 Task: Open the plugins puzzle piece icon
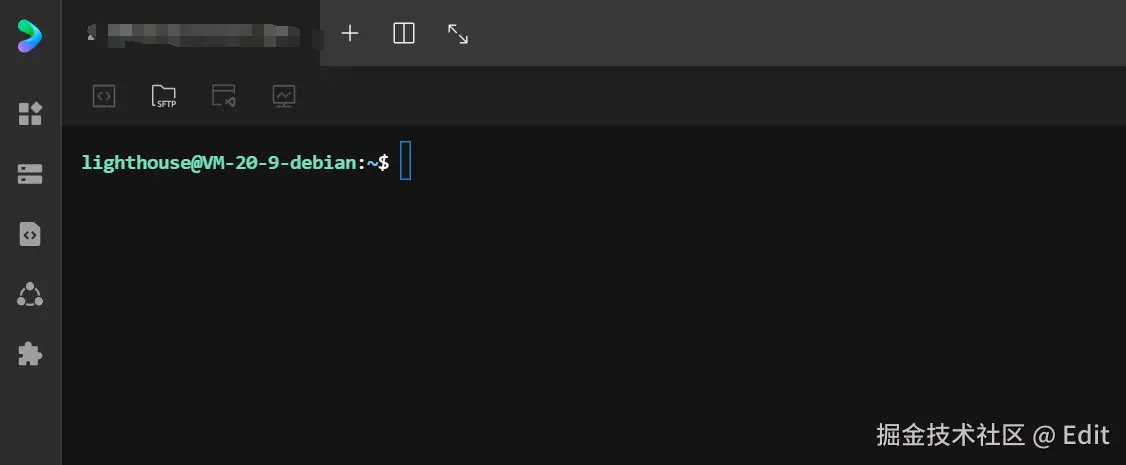tap(30, 354)
